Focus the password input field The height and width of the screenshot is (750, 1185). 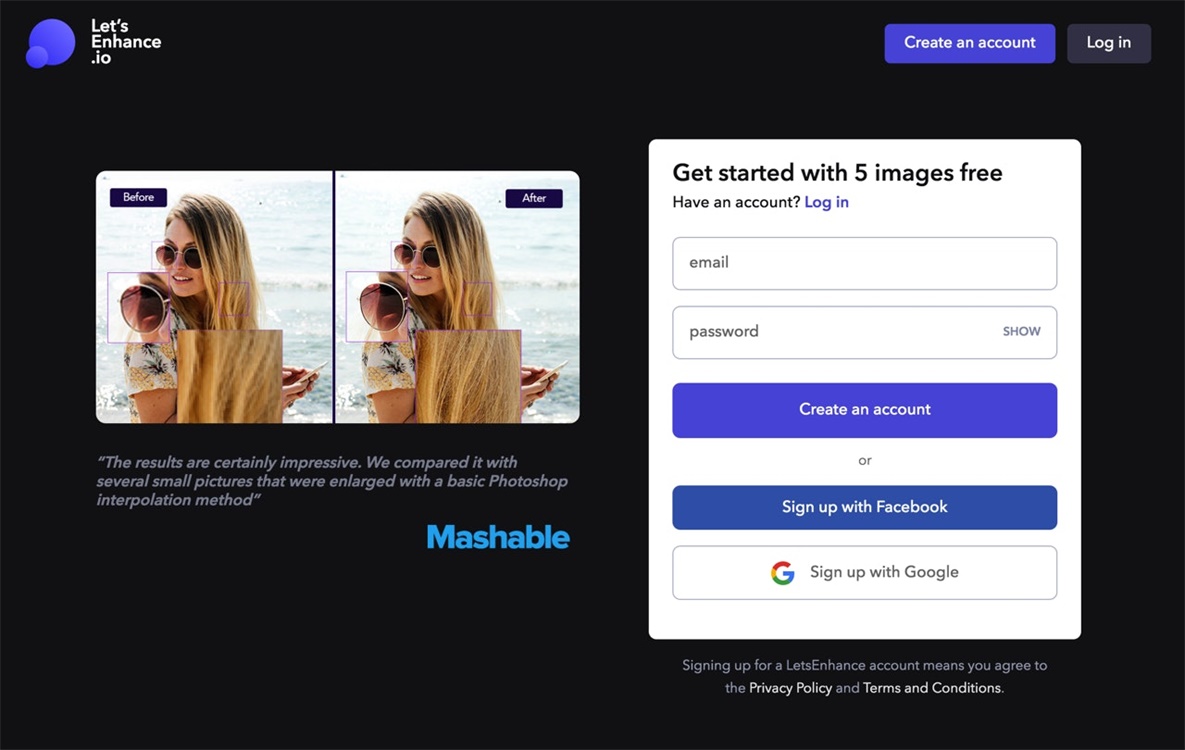click(830, 332)
